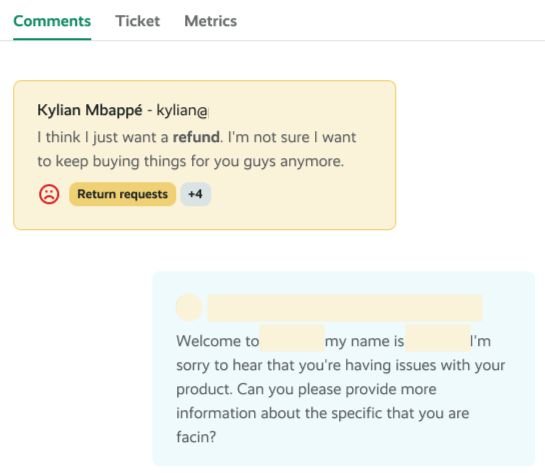Click the Kylian Mbappé customer name
The image size is (545, 473).
90,110
